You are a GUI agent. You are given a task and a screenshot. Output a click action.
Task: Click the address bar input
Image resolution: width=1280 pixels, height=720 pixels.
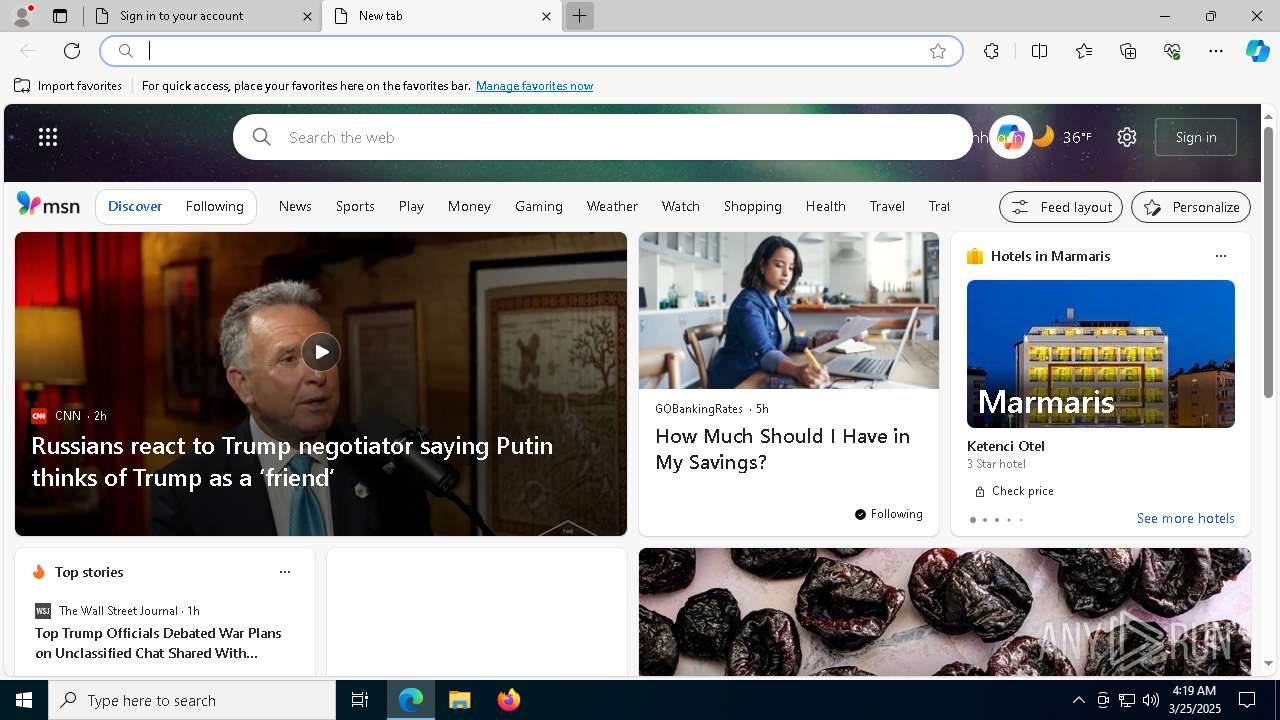pos(530,51)
